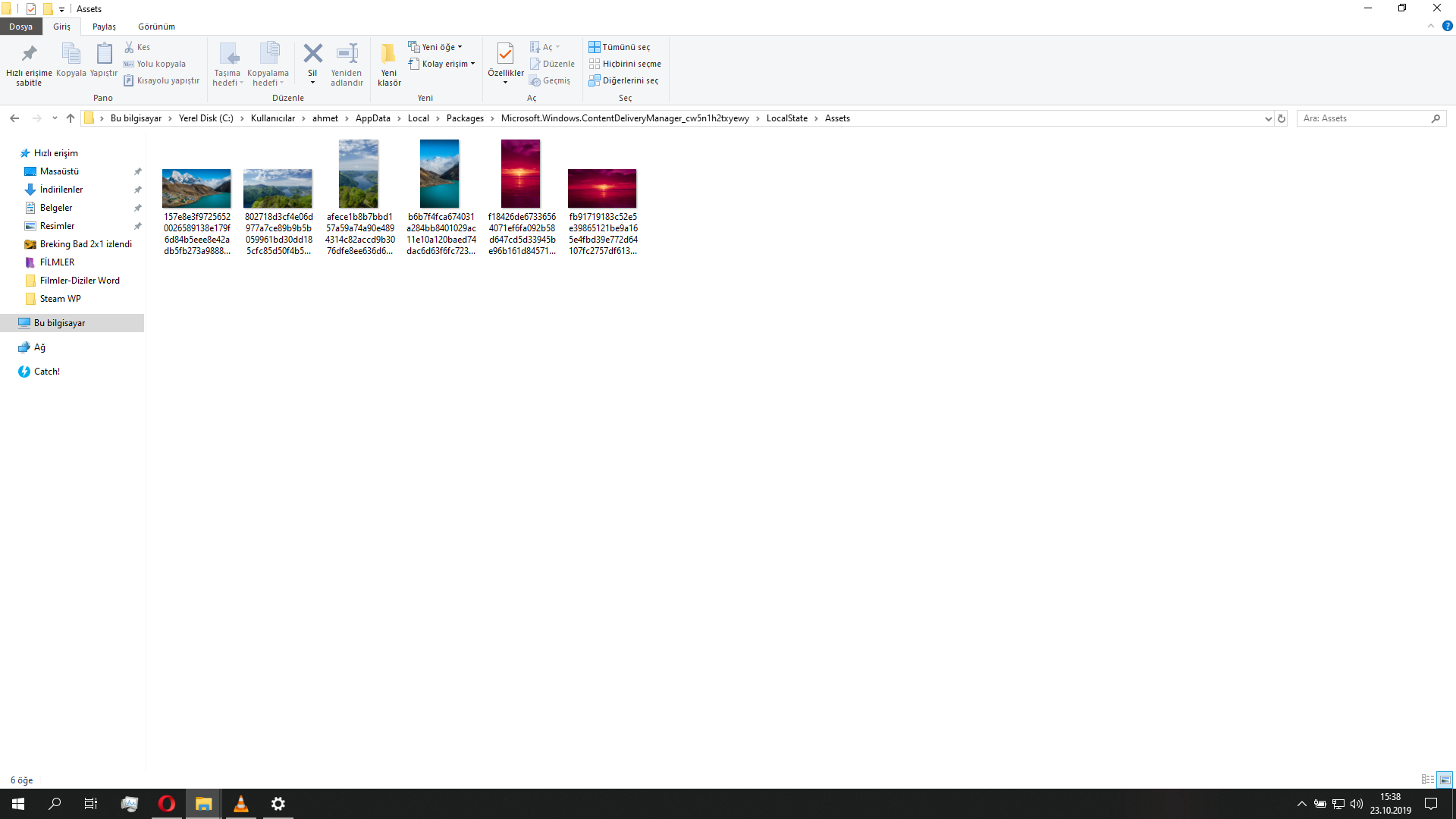Select the İndirilenler folder in sidebar
Screen dimensions: 1456x819
(x=61, y=190)
